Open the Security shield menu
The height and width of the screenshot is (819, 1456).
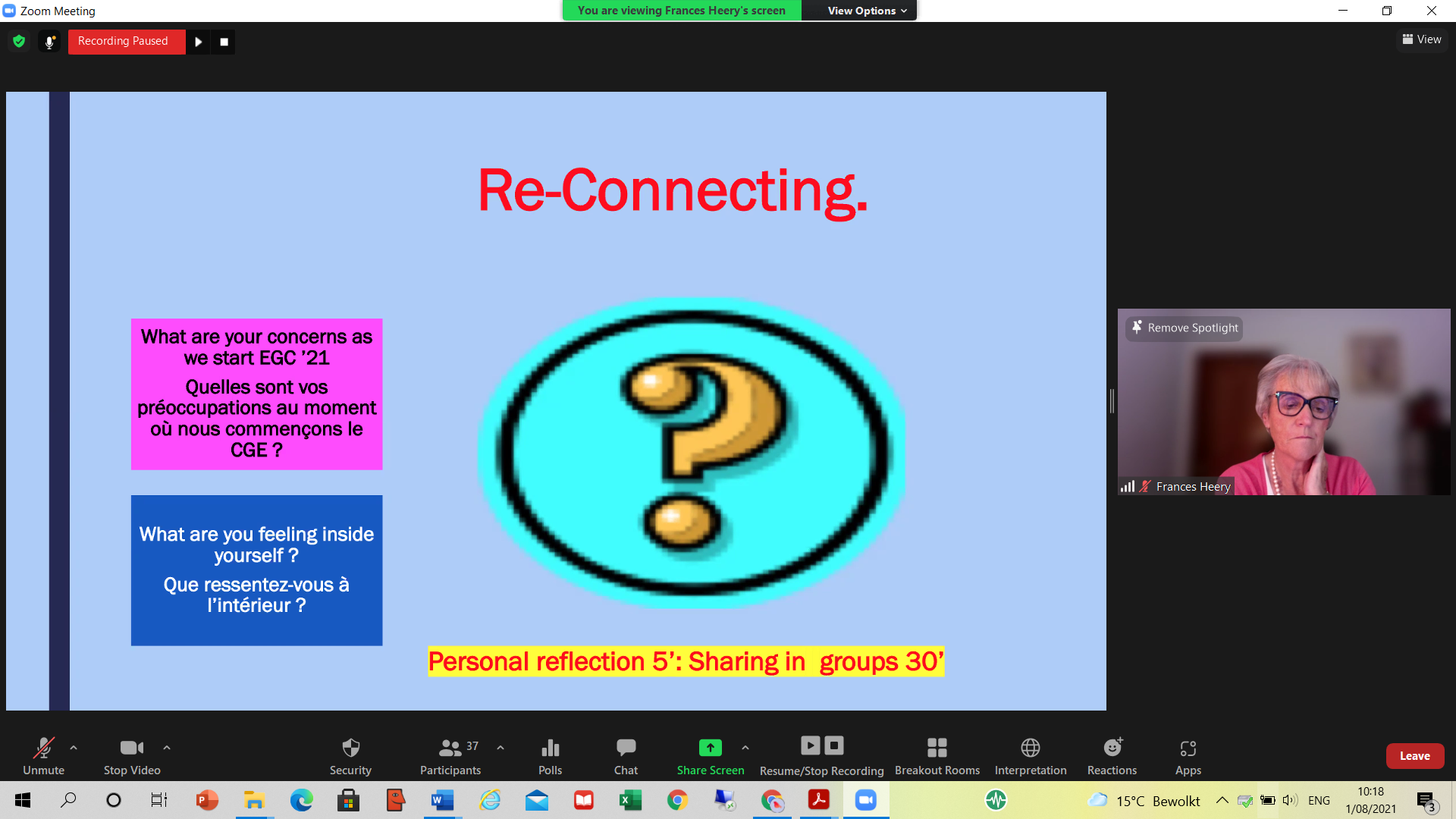point(350,755)
